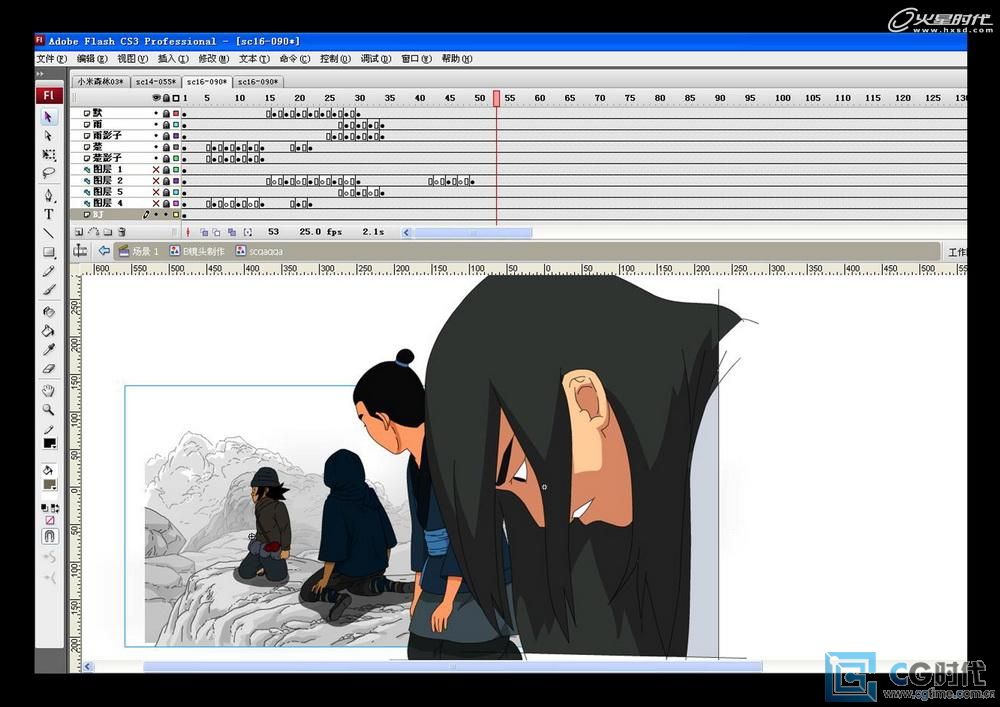This screenshot has height=707, width=1000.
Task: Open the 帮助 (Help) menu
Action: coord(457,59)
